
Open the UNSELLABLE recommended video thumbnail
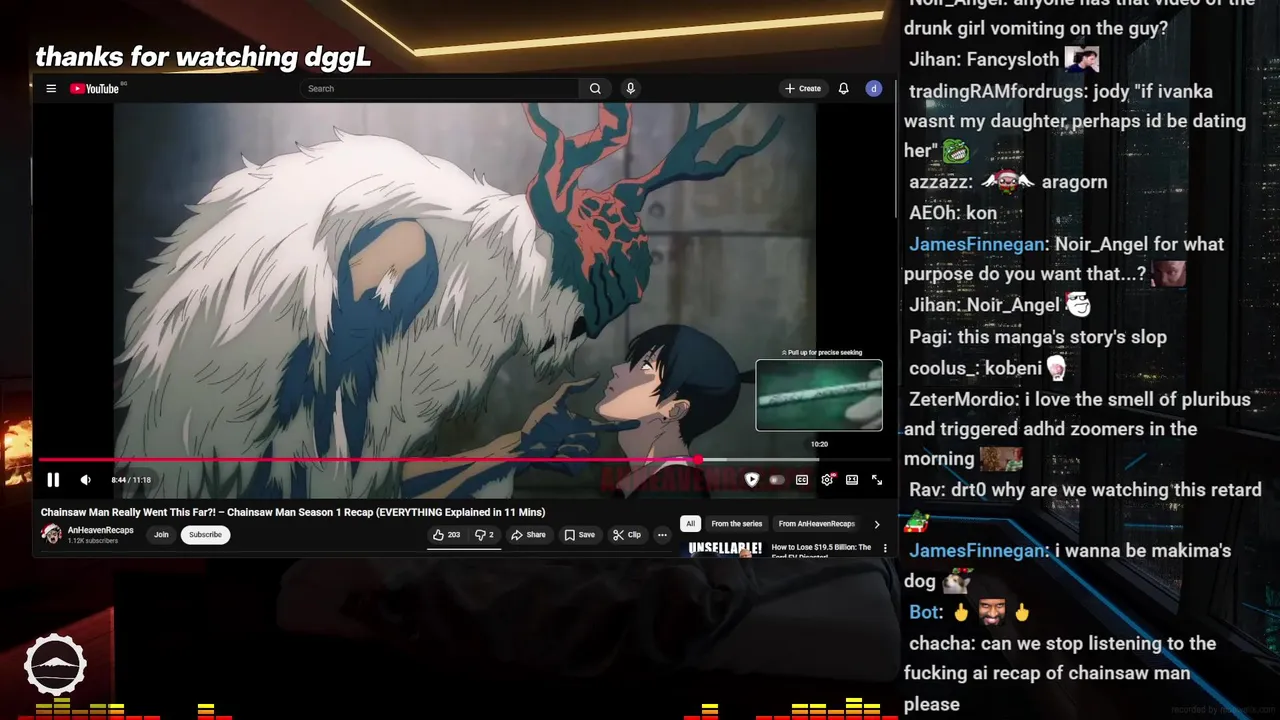tap(725, 548)
